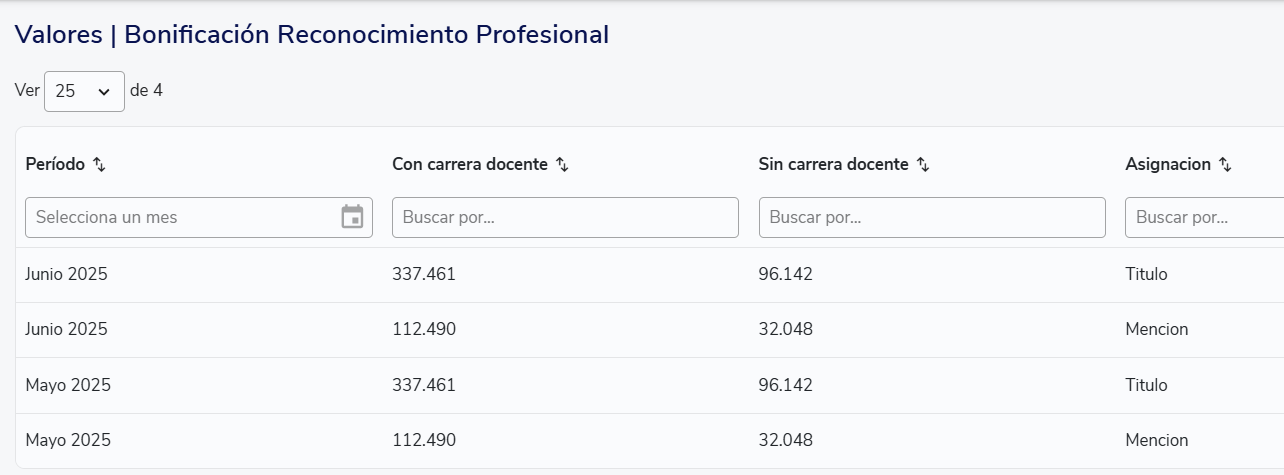Open the rows-per-page dropdown showing 25
The width and height of the screenshot is (1284, 475).
pyautogui.click(x=84, y=91)
